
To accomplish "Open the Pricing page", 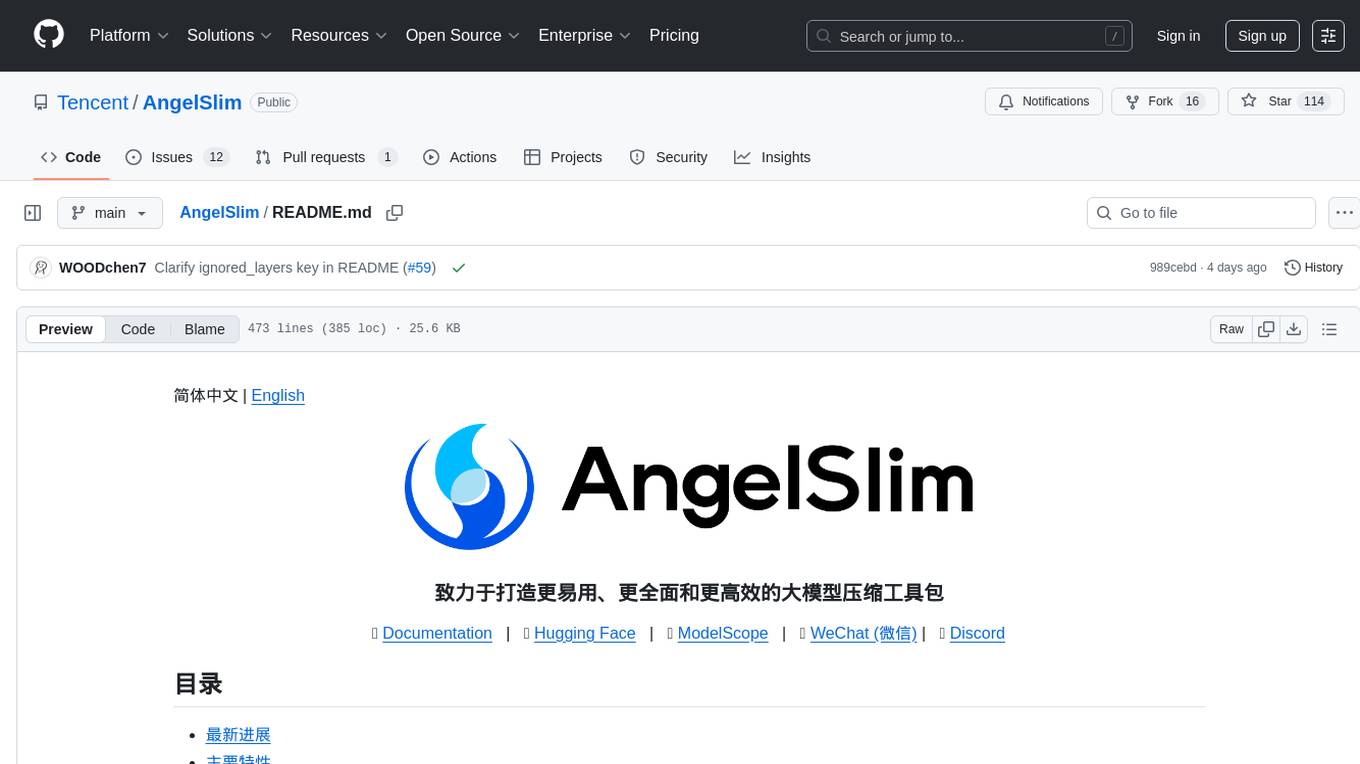I will coord(674,35).
